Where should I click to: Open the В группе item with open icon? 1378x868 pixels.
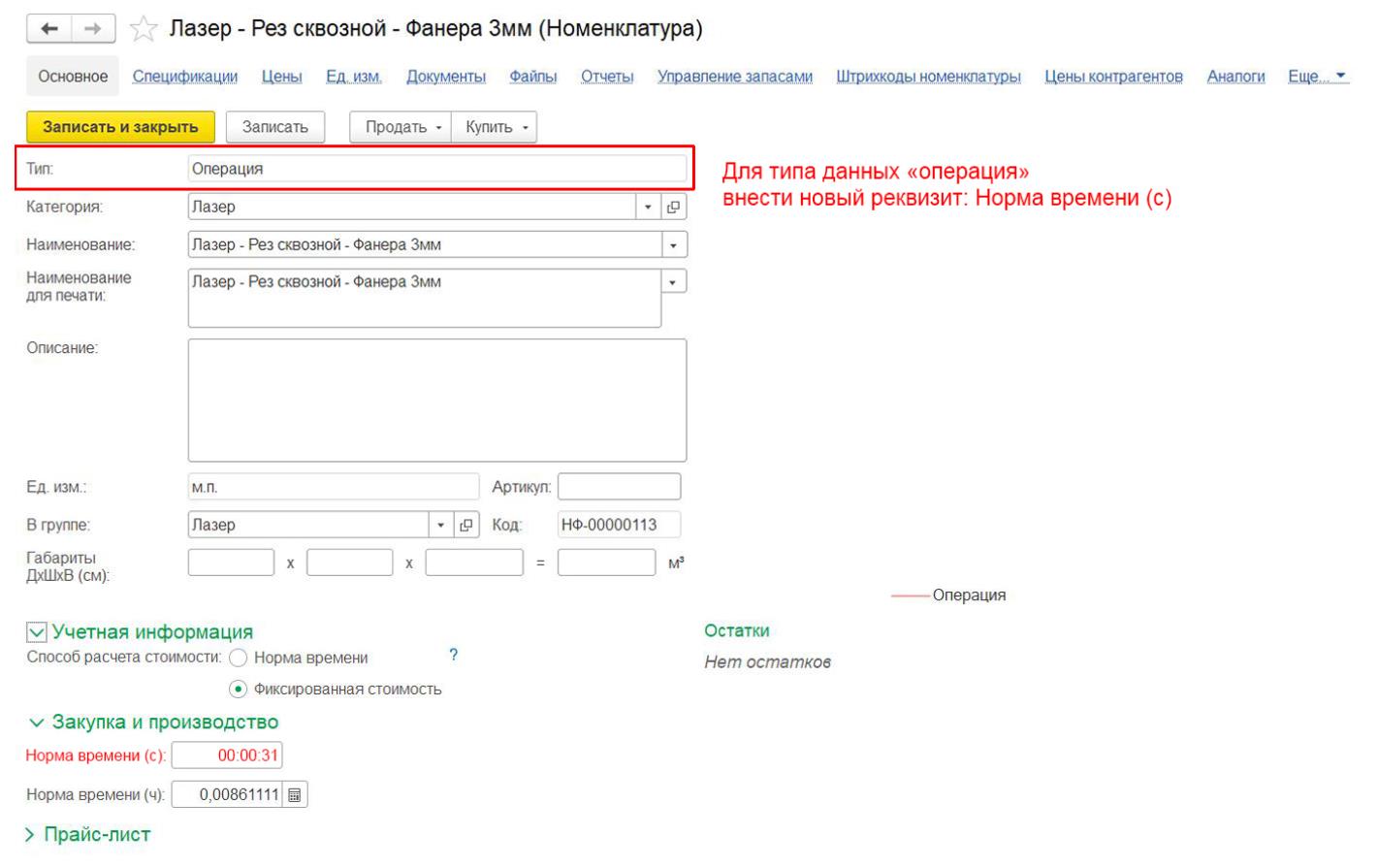[466, 525]
